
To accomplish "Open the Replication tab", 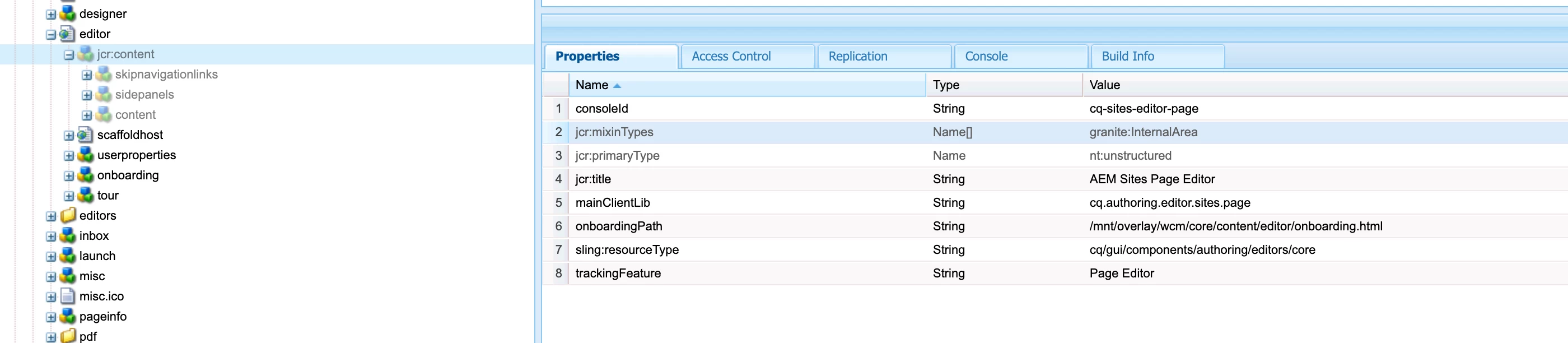I will point(857,56).
